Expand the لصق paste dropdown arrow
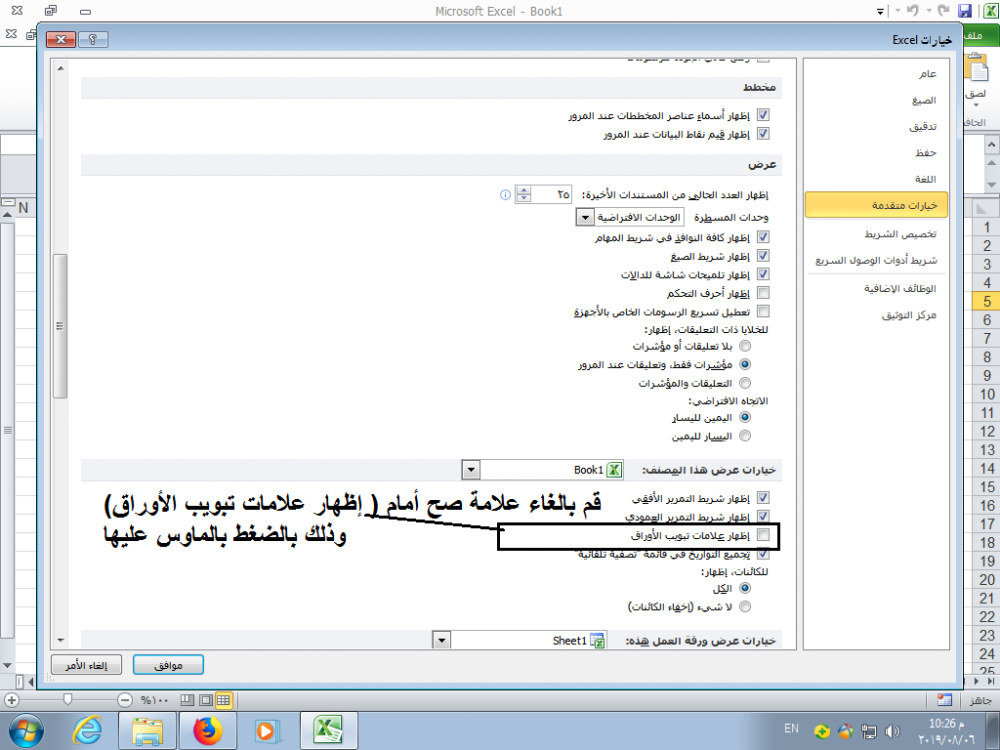This screenshot has height=750, width=1000. (x=976, y=105)
